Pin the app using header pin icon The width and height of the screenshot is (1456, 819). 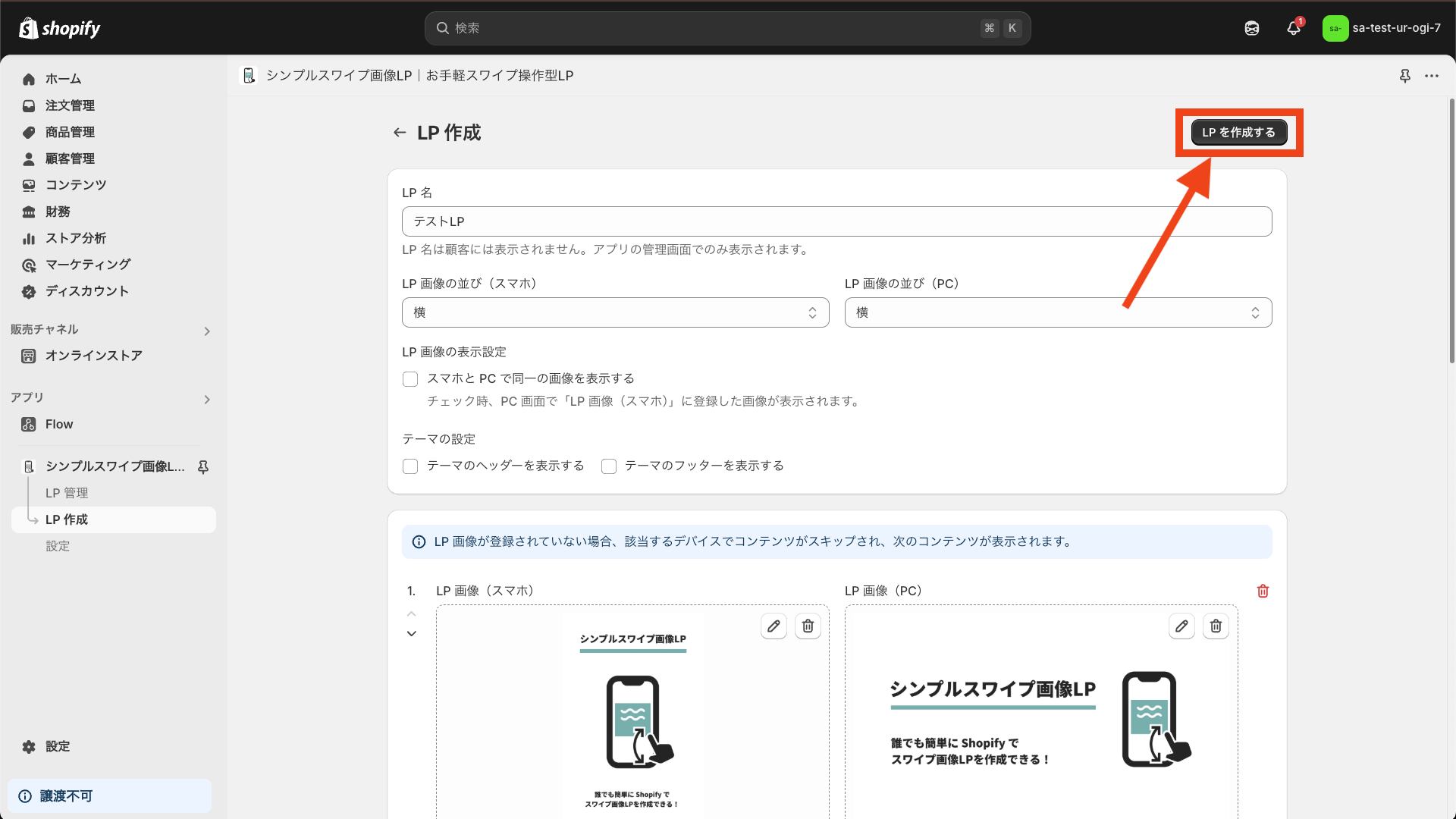(1404, 76)
